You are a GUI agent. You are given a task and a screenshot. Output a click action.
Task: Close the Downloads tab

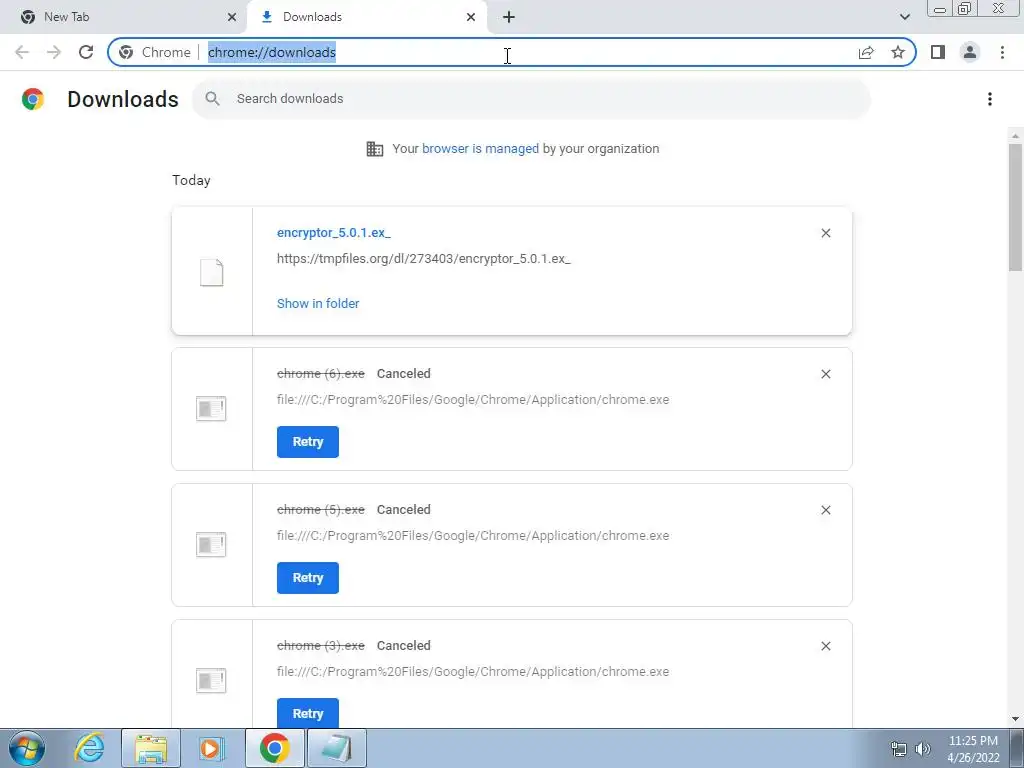[471, 17]
